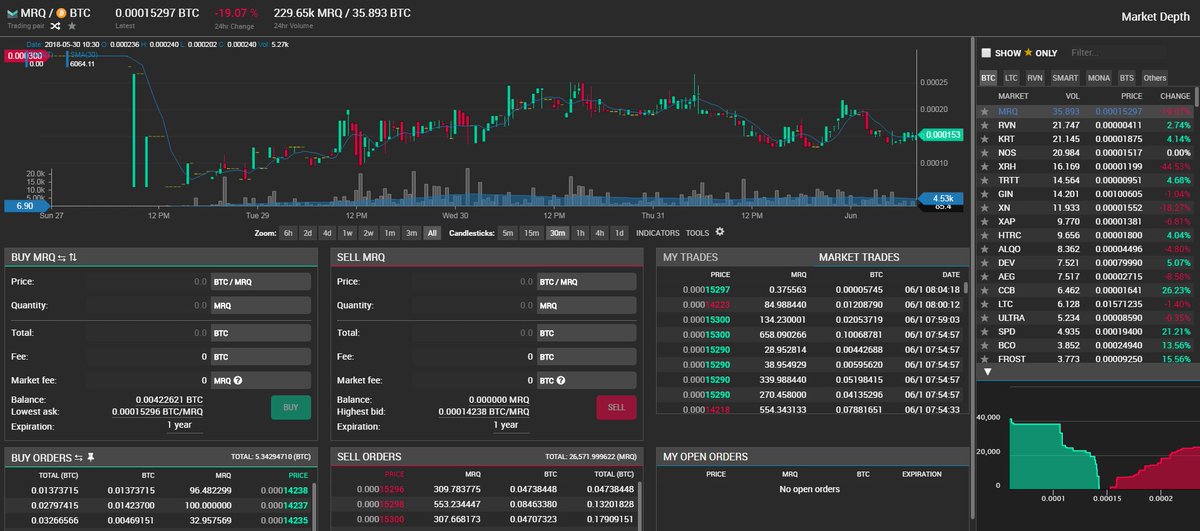Select the SMART market tab
The width and height of the screenshot is (1200, 531).
pyautogui.click(x=1065, y=77)
